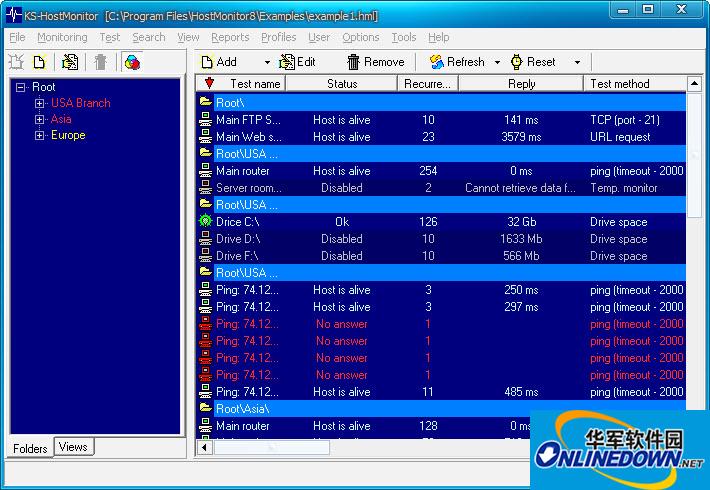The height and width of the screenshot is (490, 710).
Task: Open the Refresh dropdown arrow
Action: [497, 62]
